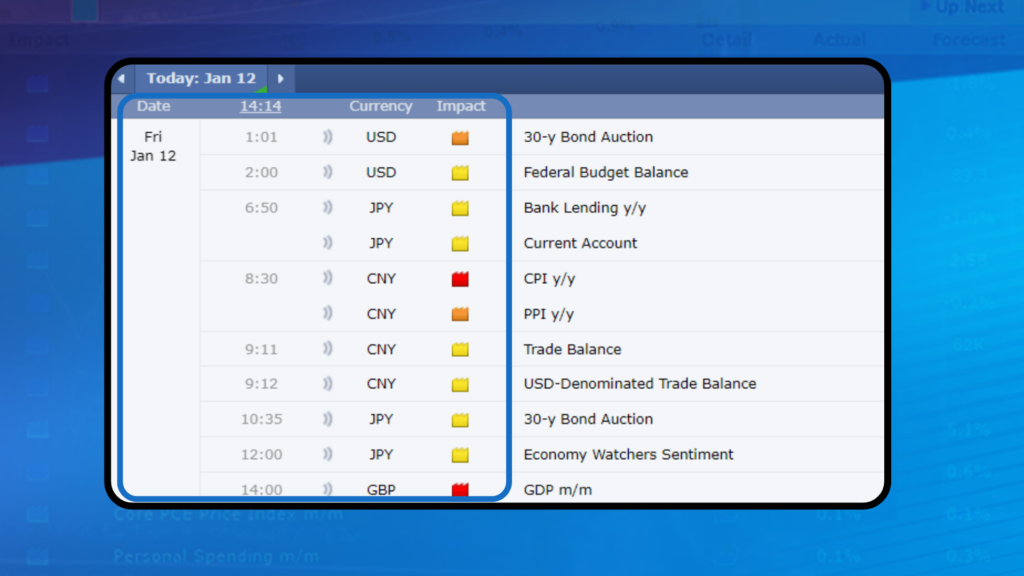Click the sound alert icon for the 9:11 Trade Balance row
Viewport: 1024px width, 576px height.
click(327, 349)
